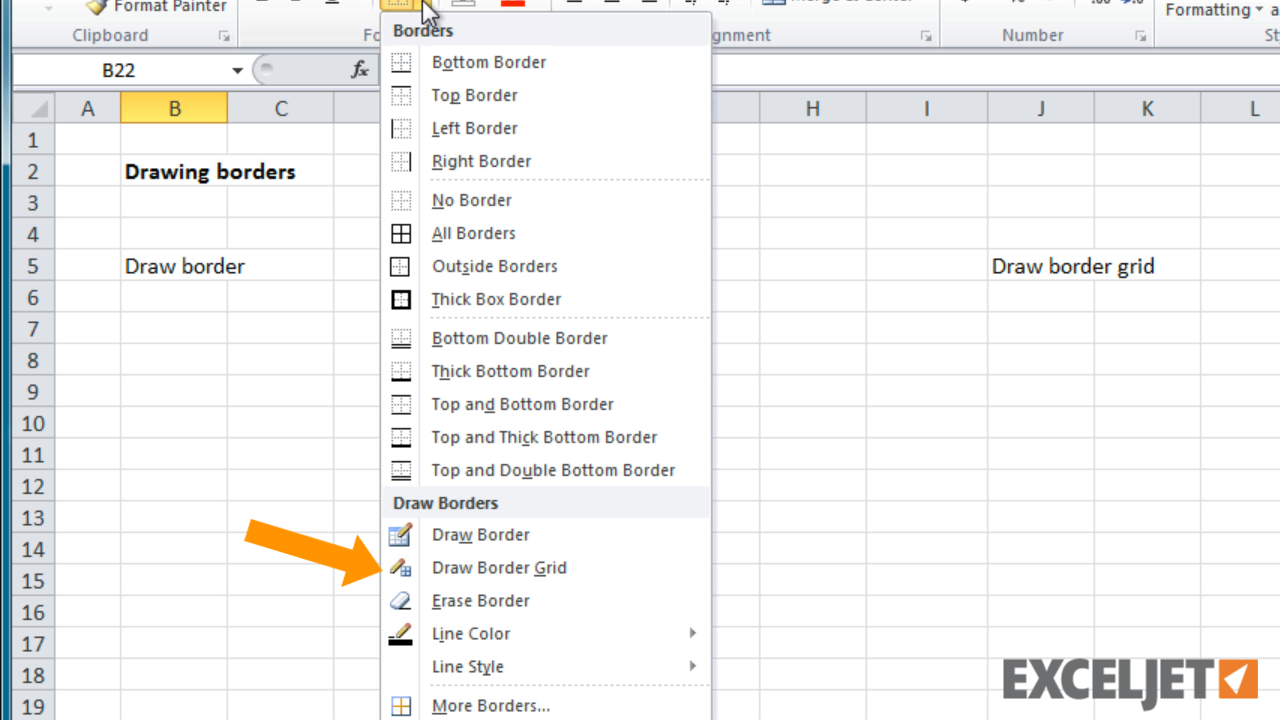Select the Bottom Border option
The height and width of the screenshot is (720, 1280).
click(489, 62)
